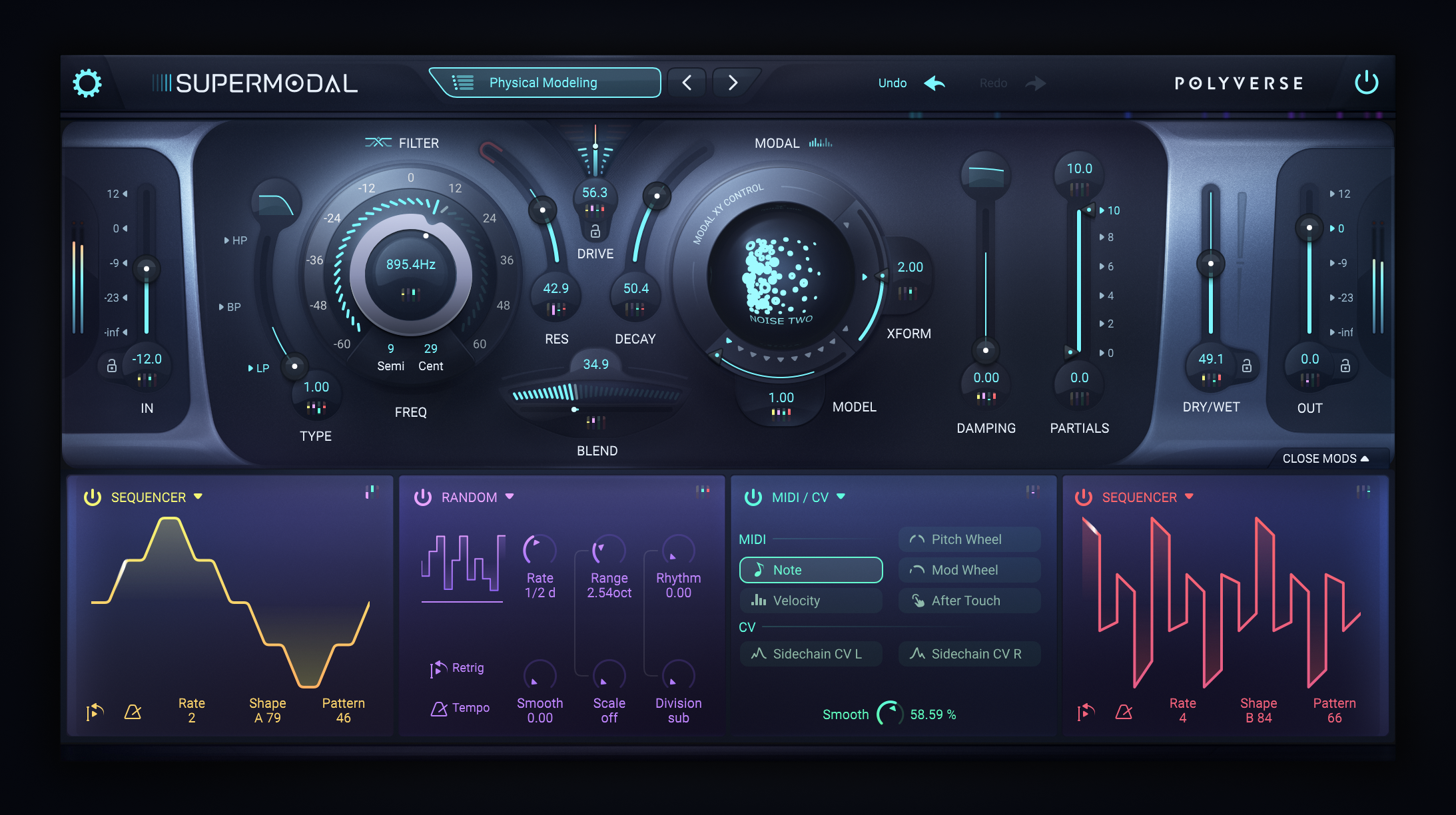Image resolution: width=1456 pixels, height=815 pixels.
Task: Click RANDOM panel modulation assign icon
Action: pos(703,491)
